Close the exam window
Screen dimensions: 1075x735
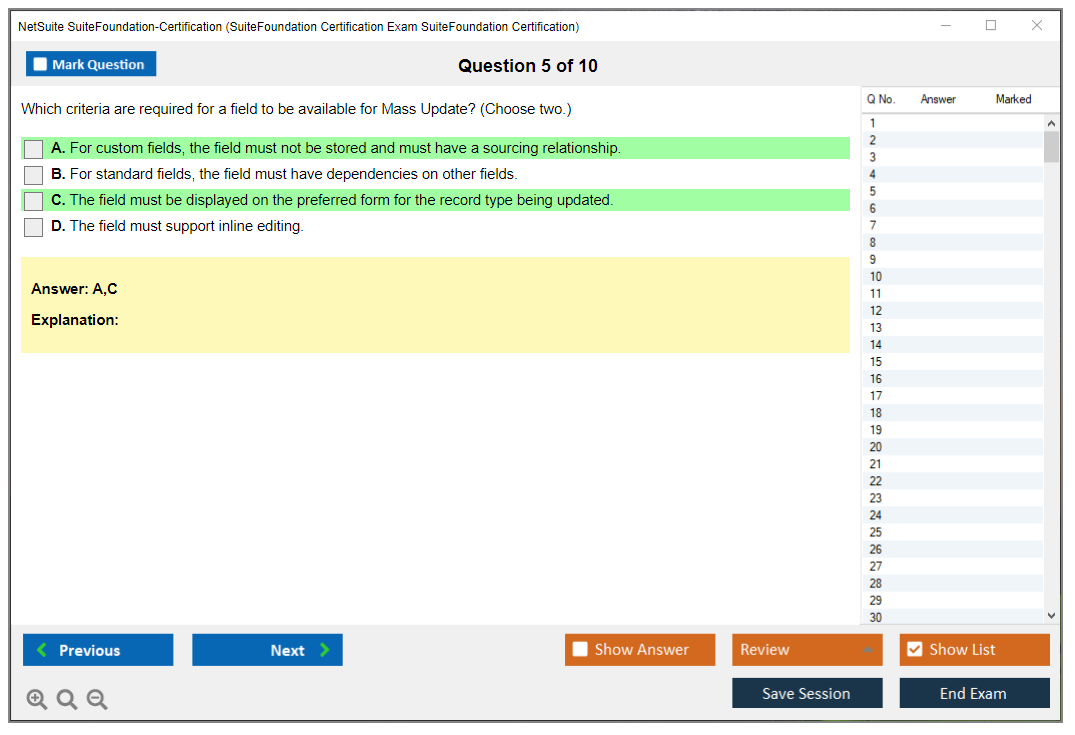1037,25
